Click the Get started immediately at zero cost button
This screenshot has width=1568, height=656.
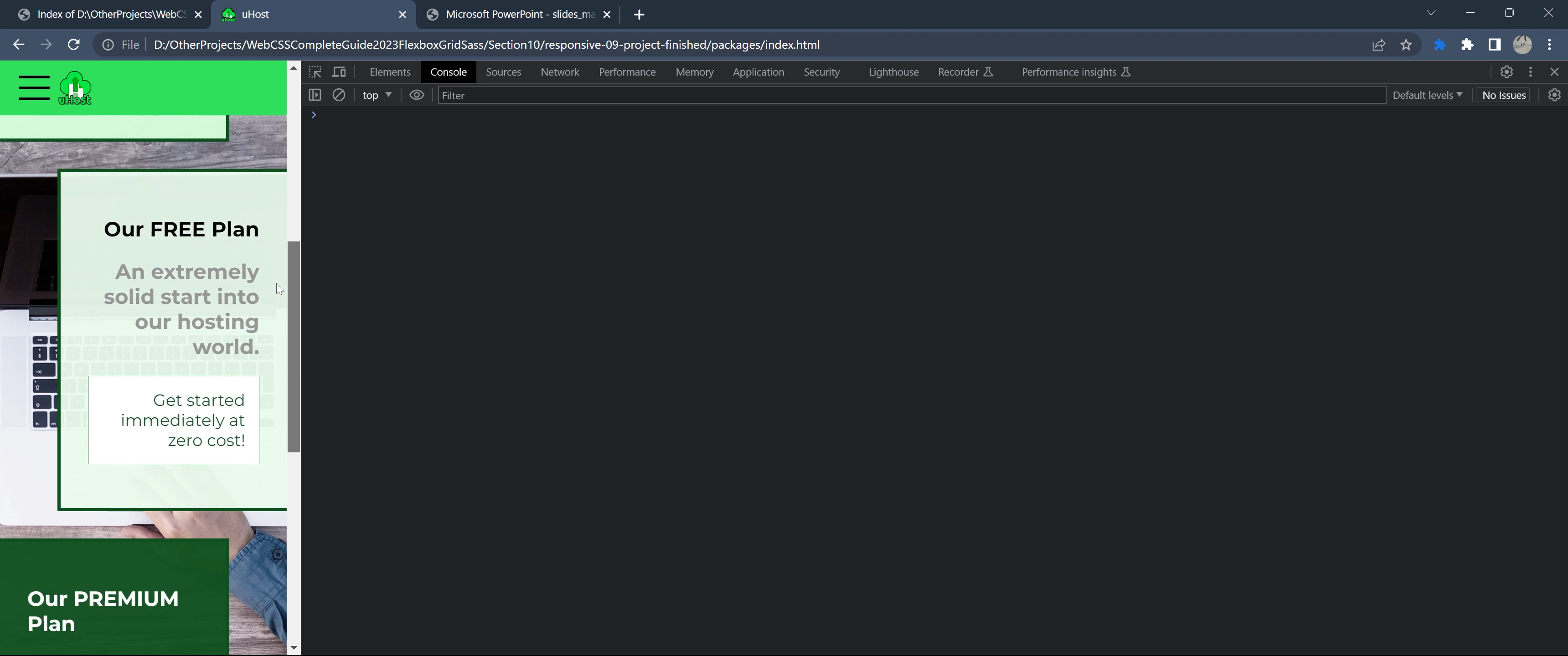tap(174, 420)
